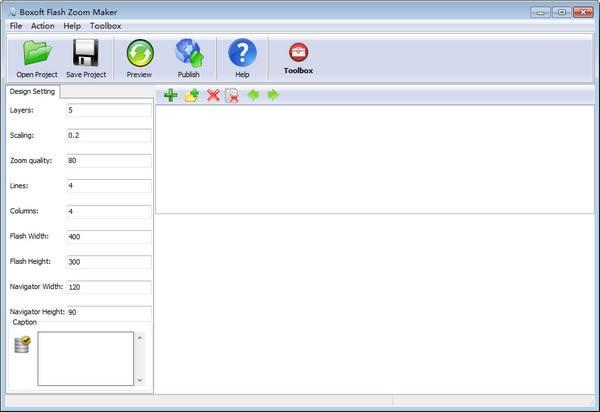This screenshot has width=600, height=412.
Task: Click the Publish globe icon
Action: (189, 53)
